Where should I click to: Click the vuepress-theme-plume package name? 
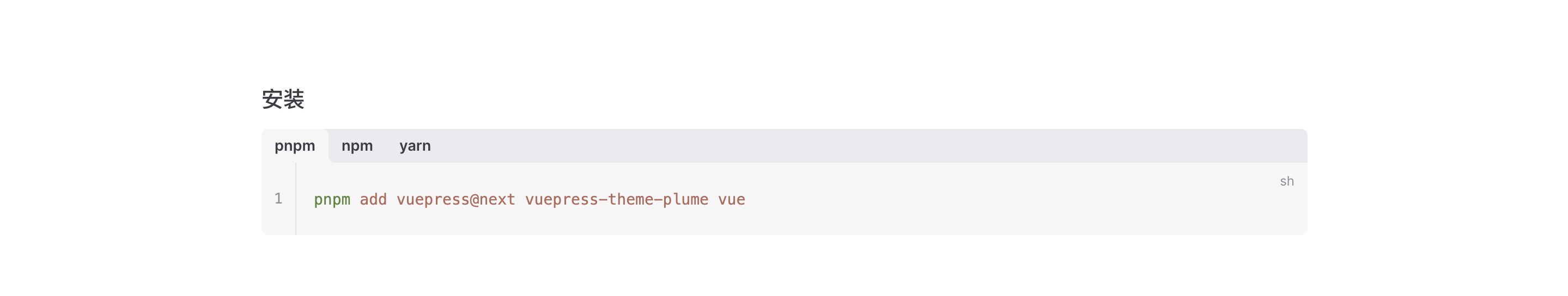[617, 200]
